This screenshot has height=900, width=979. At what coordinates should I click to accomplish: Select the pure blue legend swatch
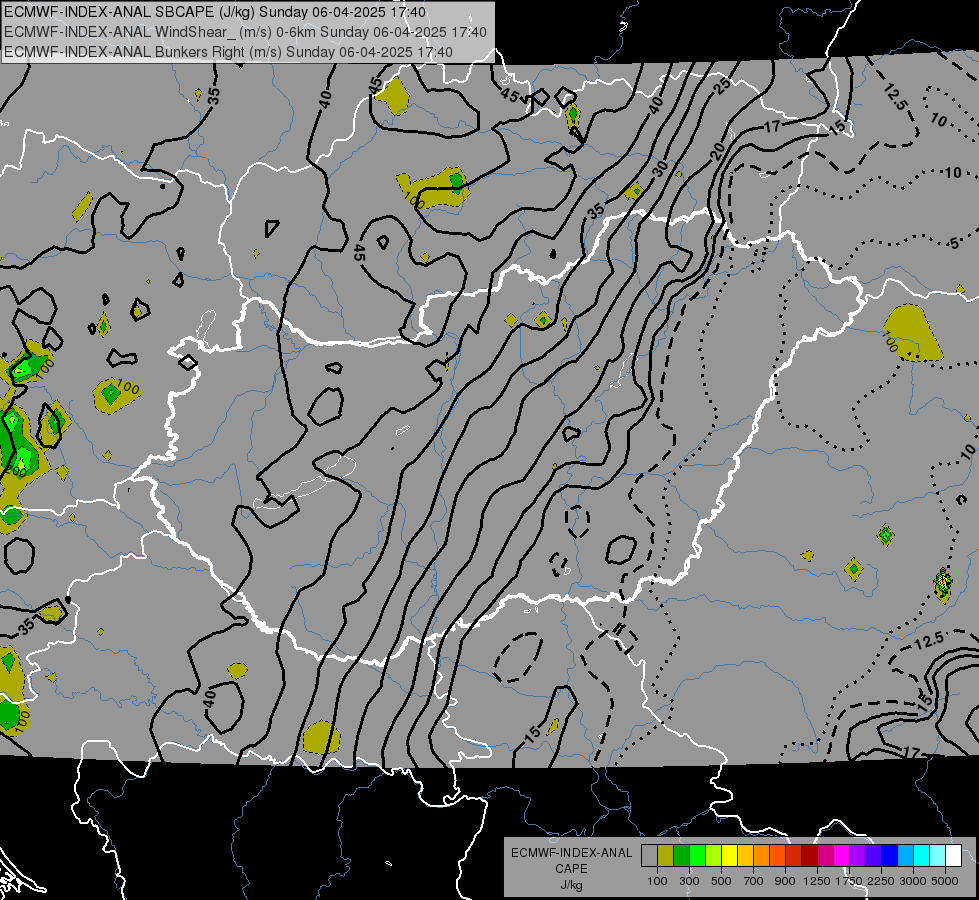pyautogui.click(x=889, y=855)
